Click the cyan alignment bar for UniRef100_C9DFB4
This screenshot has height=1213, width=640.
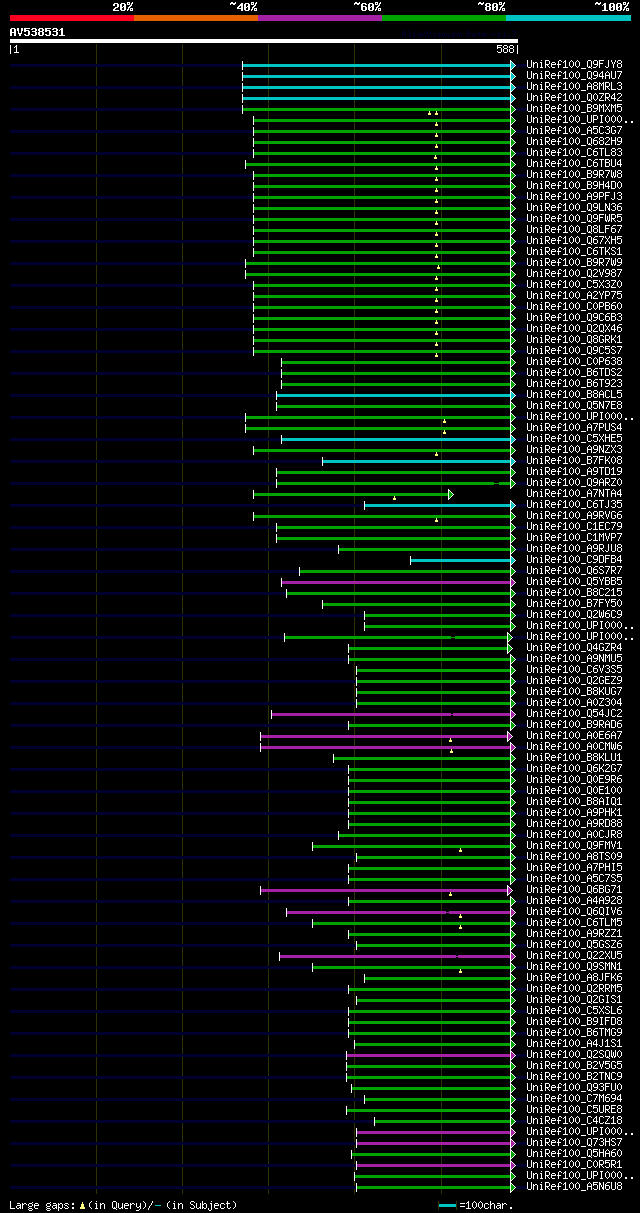(463, 559)
